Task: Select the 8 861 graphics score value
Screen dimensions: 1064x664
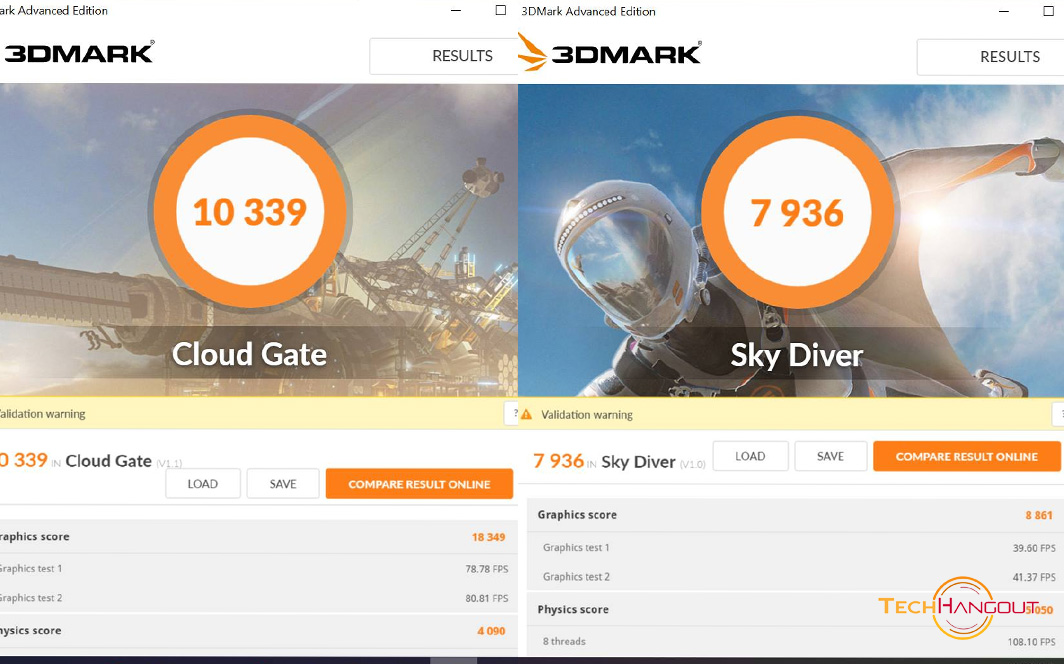Action: coord(1039,515)
